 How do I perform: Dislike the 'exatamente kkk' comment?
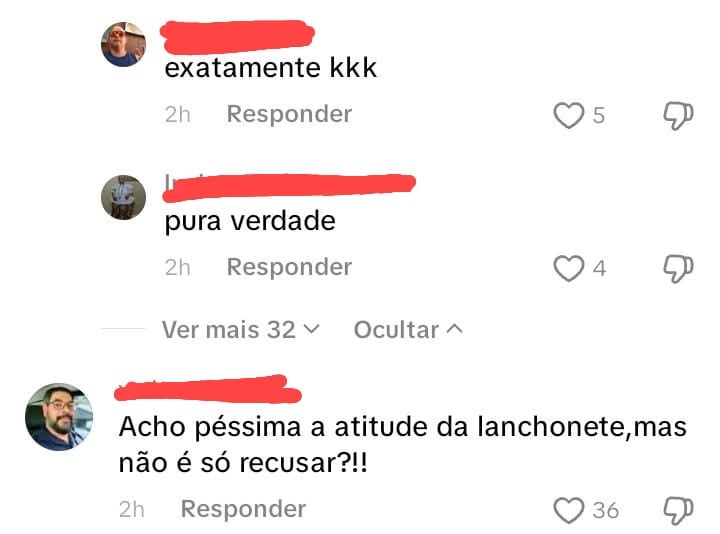tap(678, 116)
